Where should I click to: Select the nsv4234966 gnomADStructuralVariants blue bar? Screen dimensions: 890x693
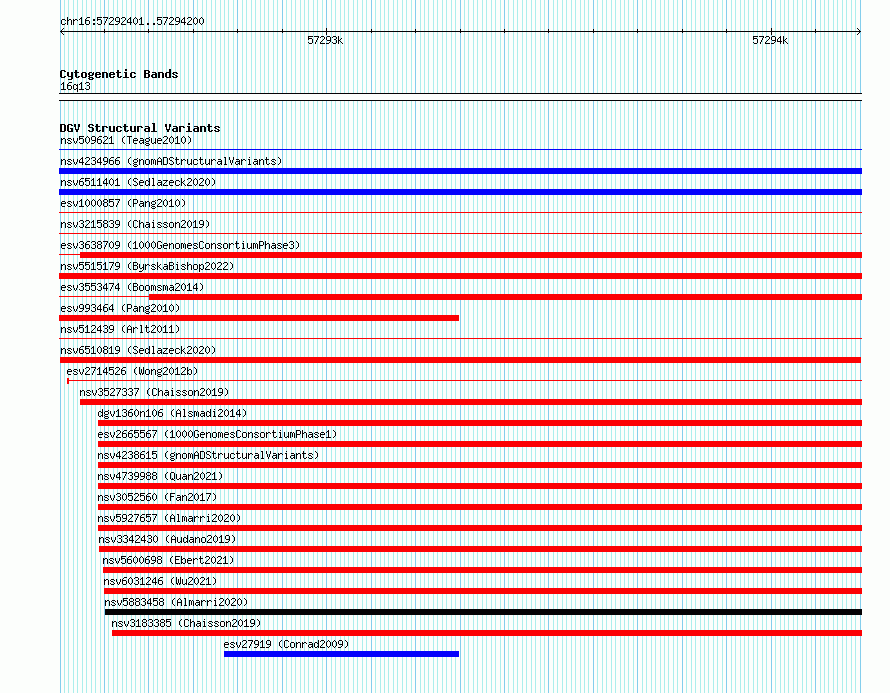[x=460, y=171]
